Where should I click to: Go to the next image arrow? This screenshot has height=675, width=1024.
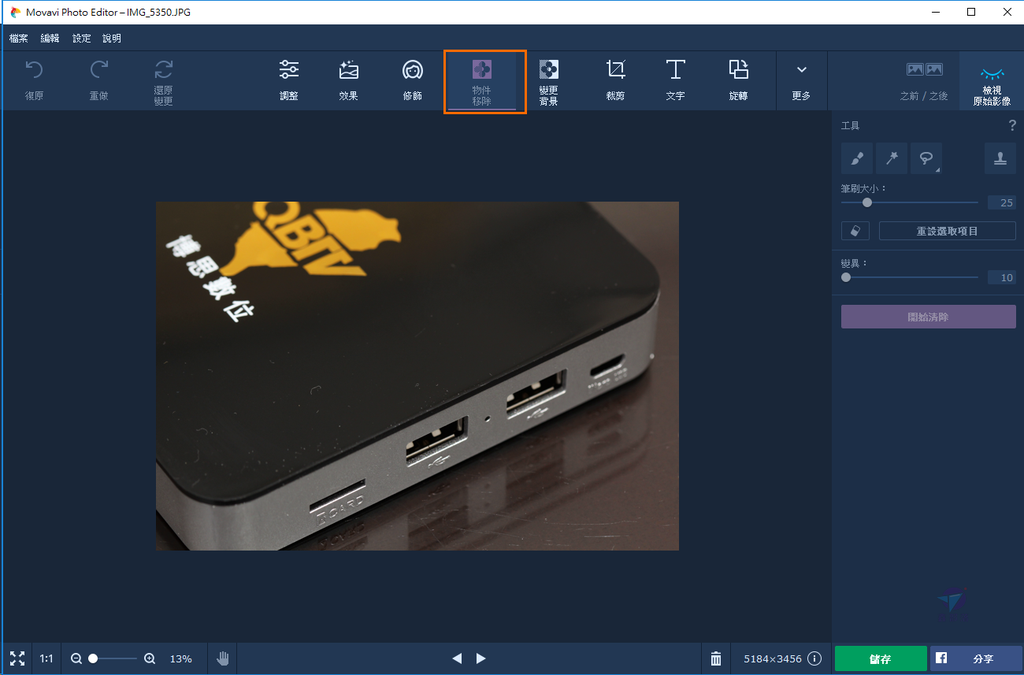click(x=481, y=658)
